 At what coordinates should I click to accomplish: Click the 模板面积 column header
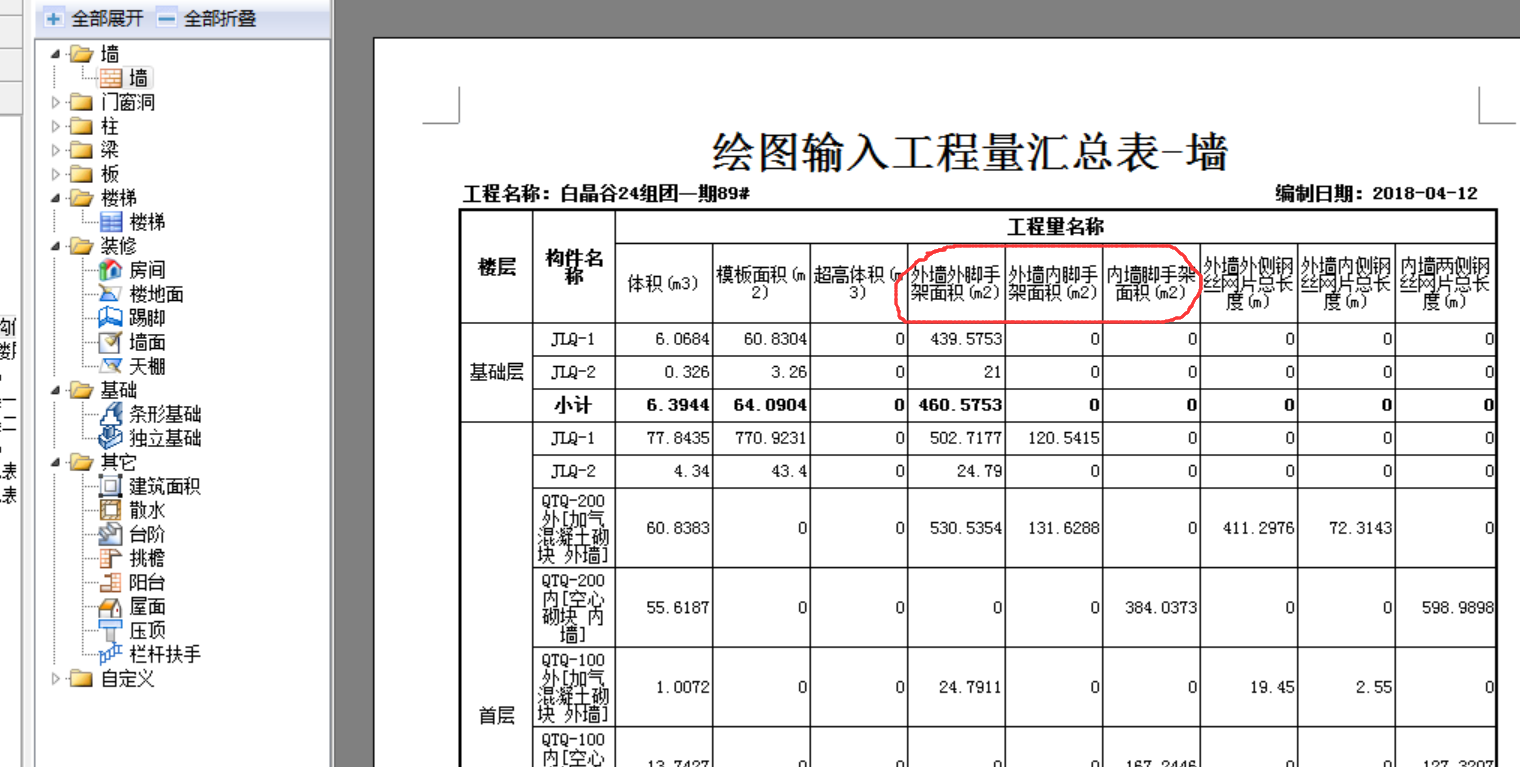[761, 283]
